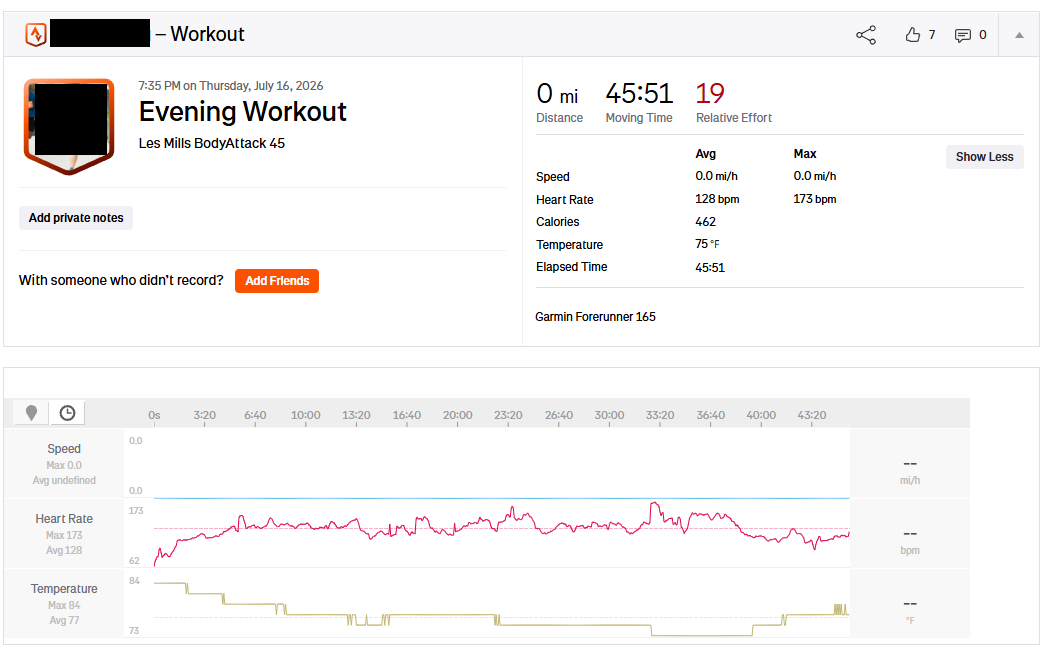Collapse the activity card with the arrow

point(1019,35)
